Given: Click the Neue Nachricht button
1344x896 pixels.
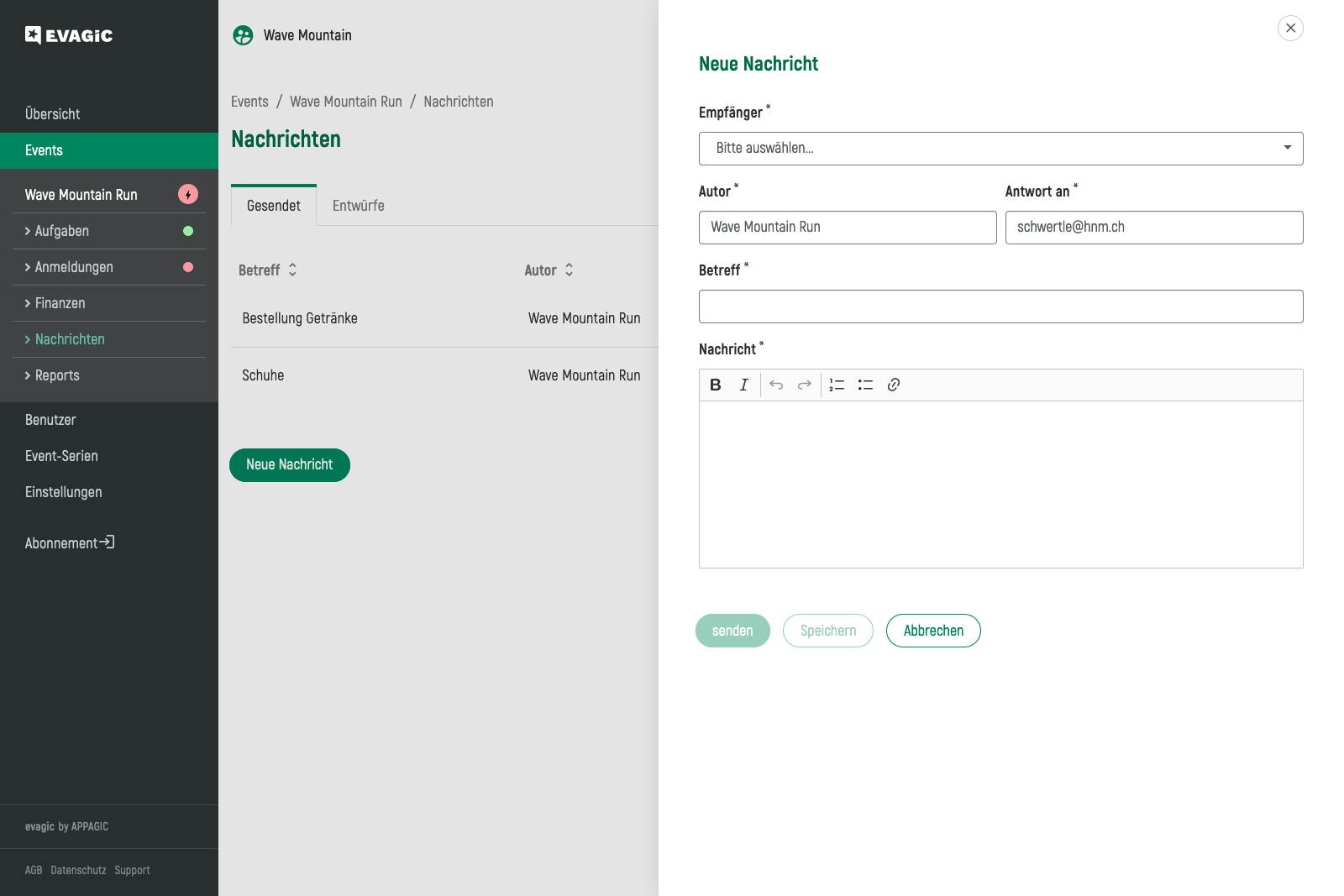Looking at the screenshot, I should [290, 465].
